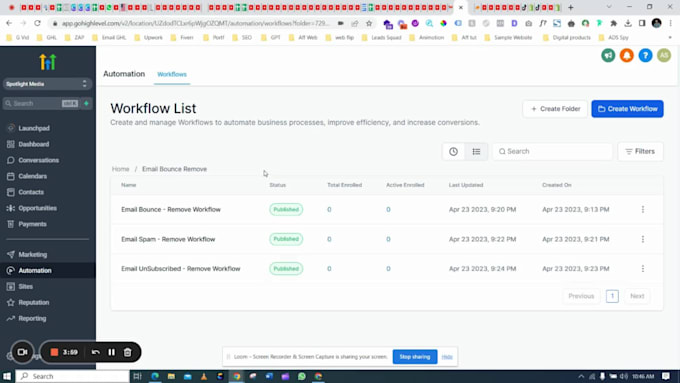The height and width of the screenshot is (383, 680).
Task: Open the Chrome extensions puzzle icon
Action: coord(613,23)
